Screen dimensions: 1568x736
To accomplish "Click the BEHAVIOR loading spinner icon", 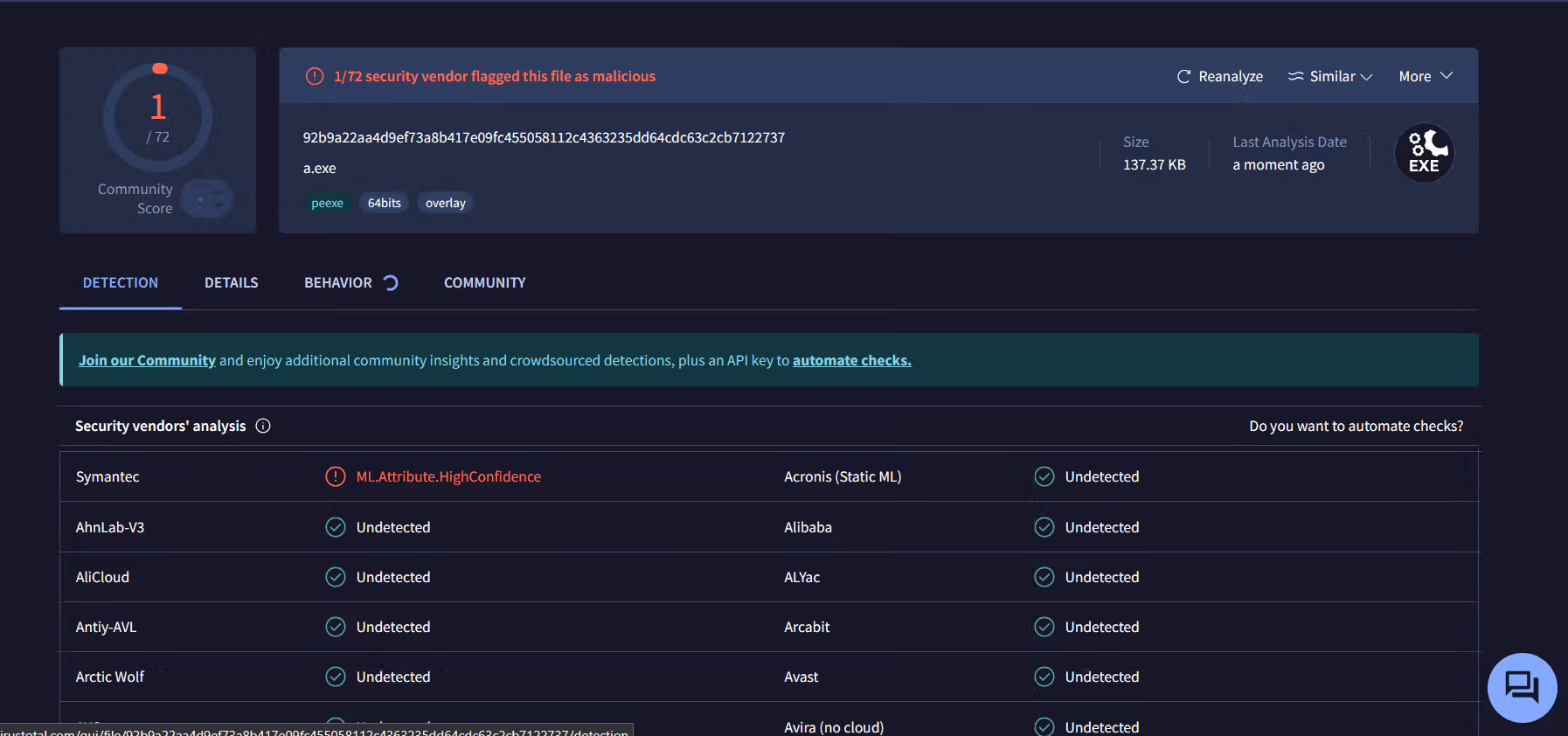I will (x=391, y=282).
